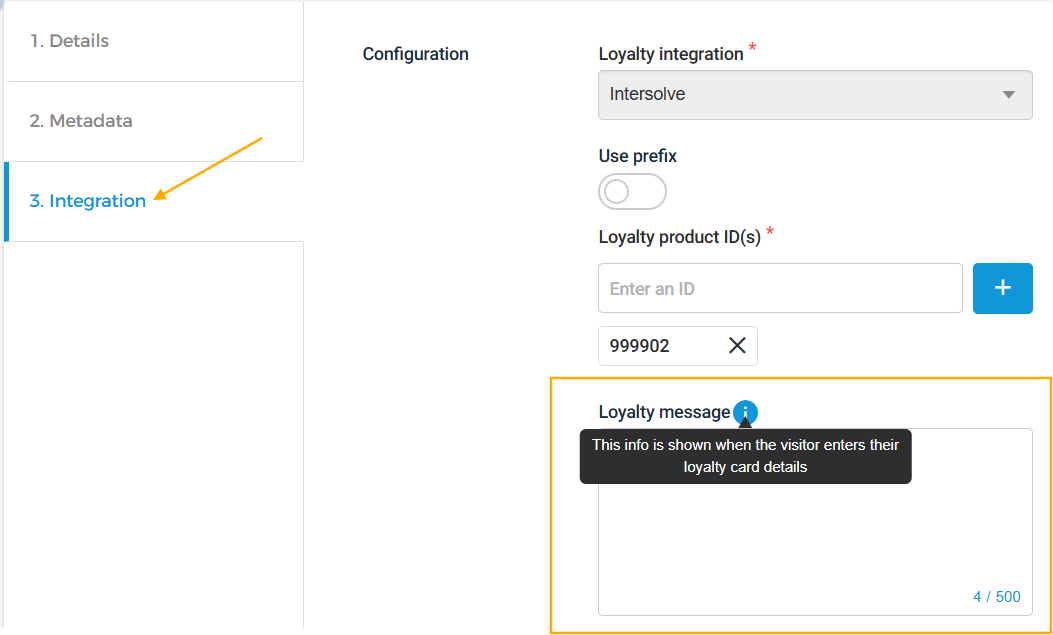Open the Intersolve loyalty integration combo box
Image resolution: width=1053 pixels, height=635 pixels.
[800, 95]
